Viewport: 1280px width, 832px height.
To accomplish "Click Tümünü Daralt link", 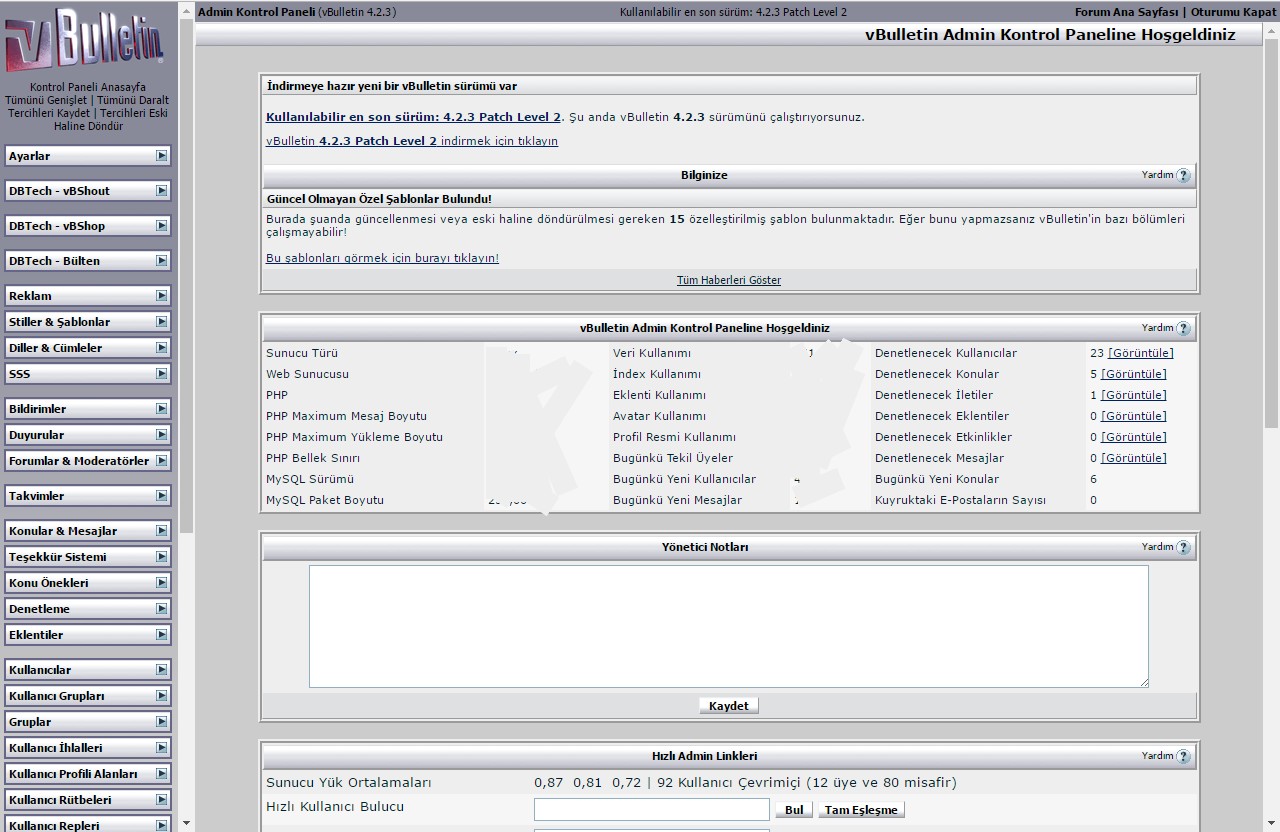I will click(133, 100).
